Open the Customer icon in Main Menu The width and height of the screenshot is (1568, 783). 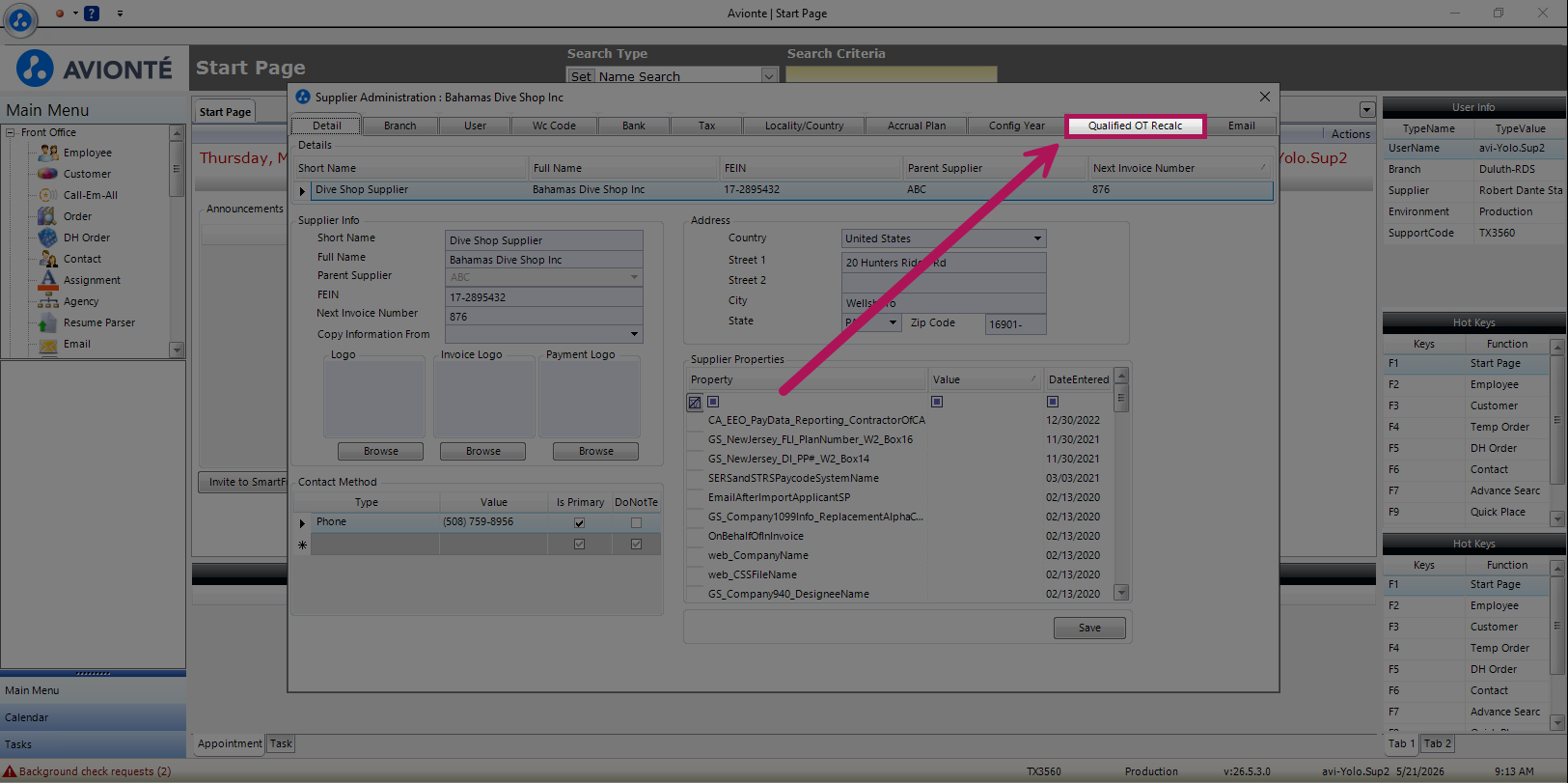tap(48, 174)
